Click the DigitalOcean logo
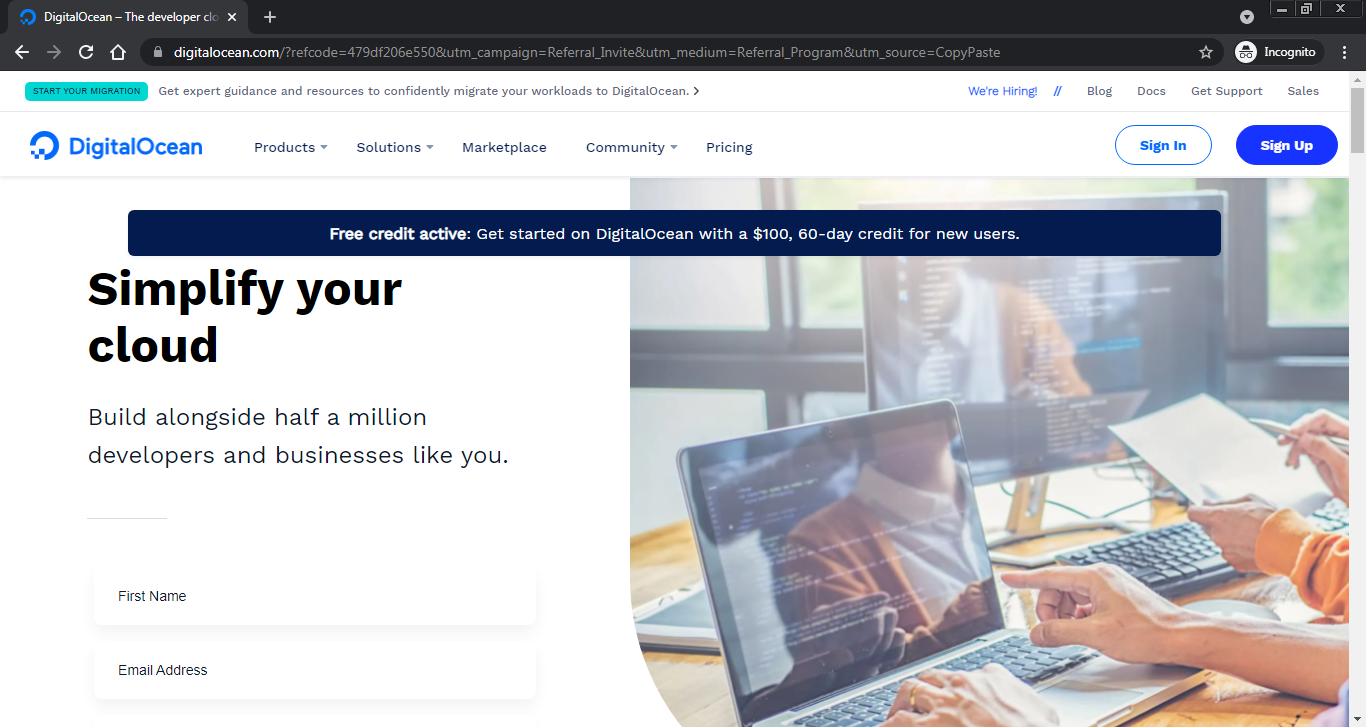The width and height of the screenshot is (1366, 727). 116,146
